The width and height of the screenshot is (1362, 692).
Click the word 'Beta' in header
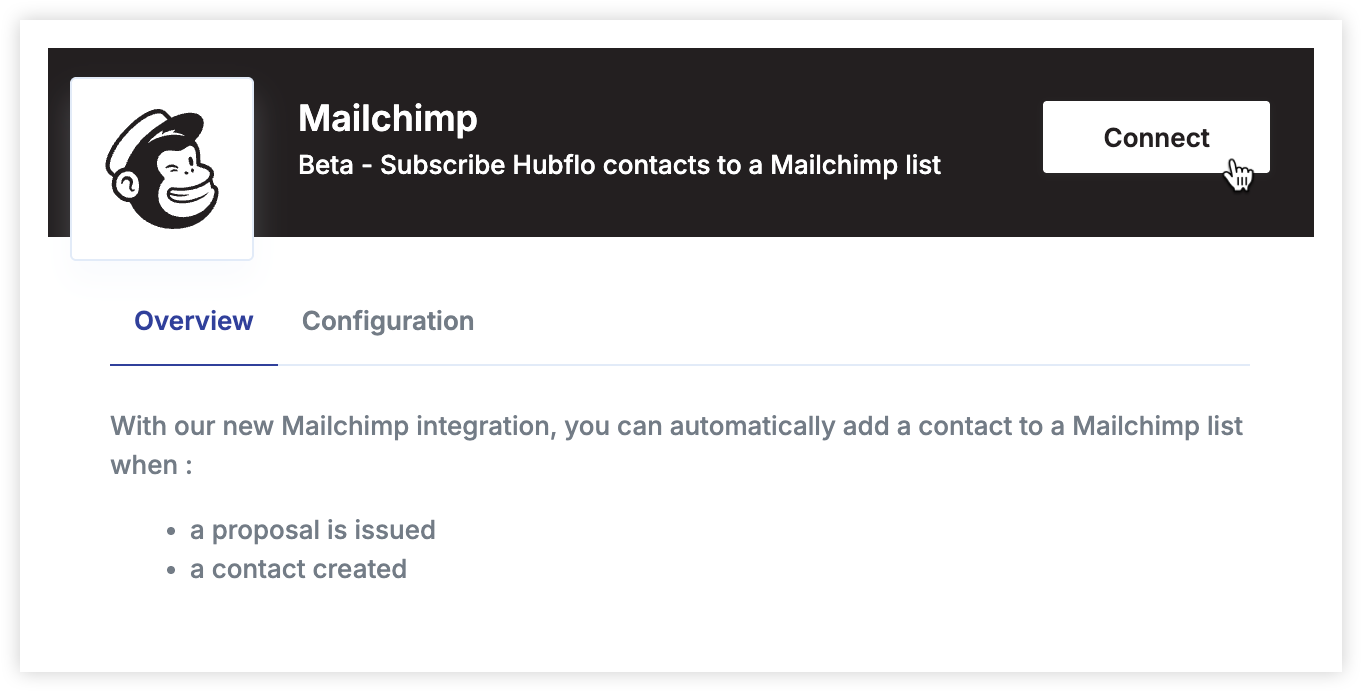[326, 165]
